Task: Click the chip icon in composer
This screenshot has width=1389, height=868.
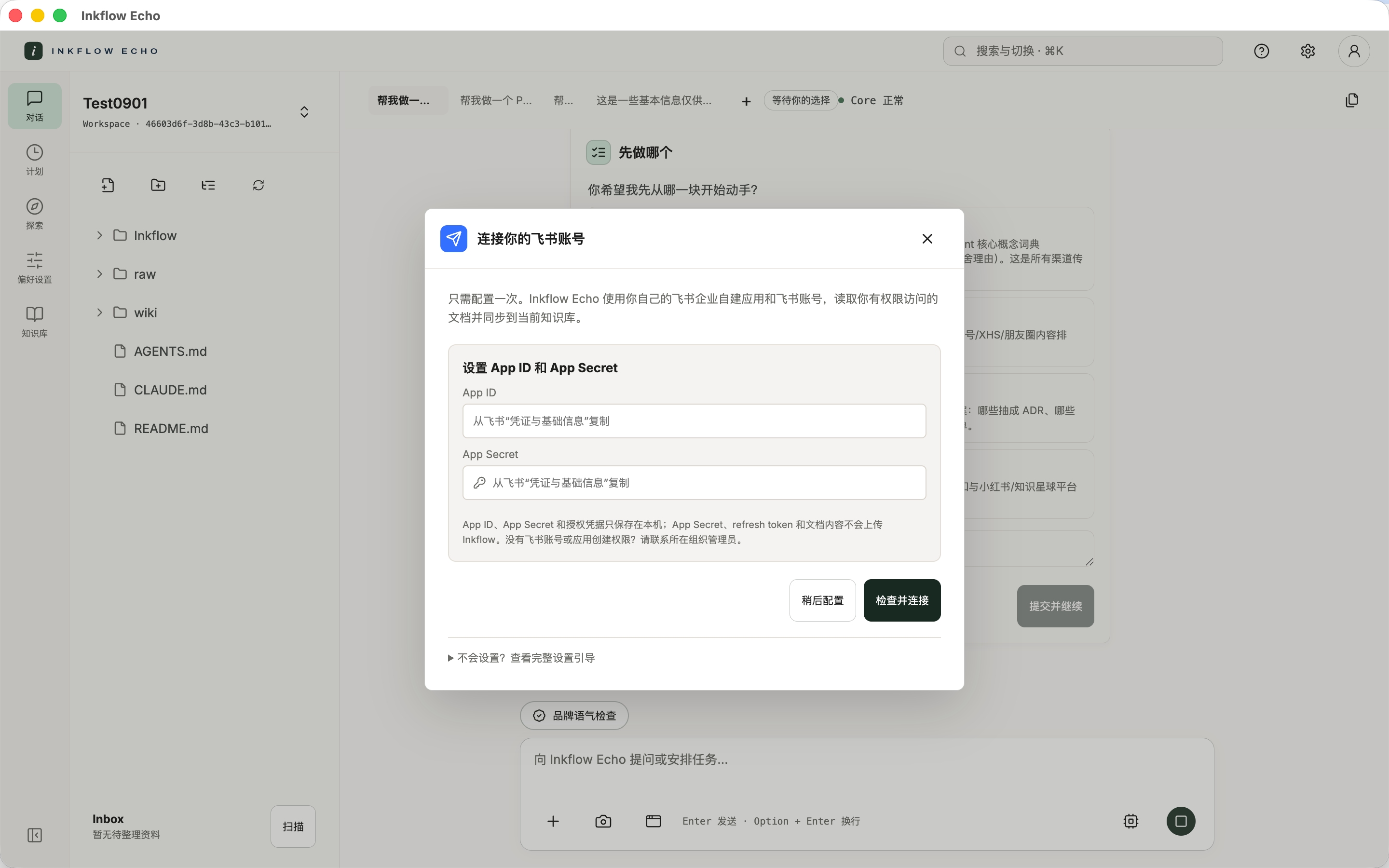Action: [1130, 821]
